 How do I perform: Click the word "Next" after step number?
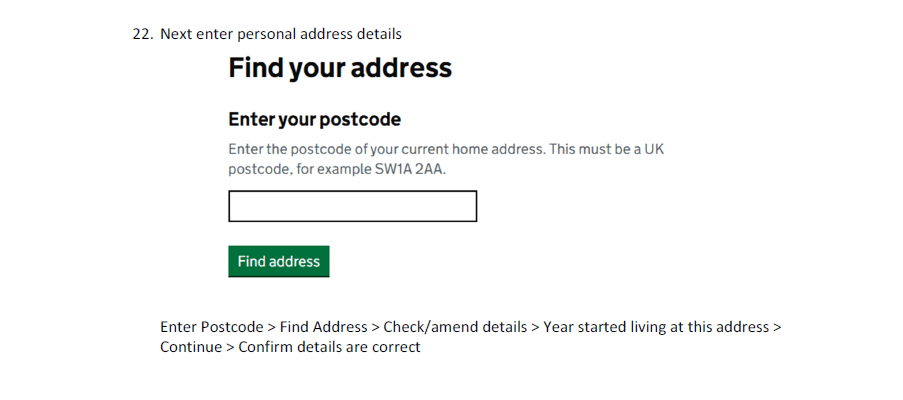(x=176, y=34)
